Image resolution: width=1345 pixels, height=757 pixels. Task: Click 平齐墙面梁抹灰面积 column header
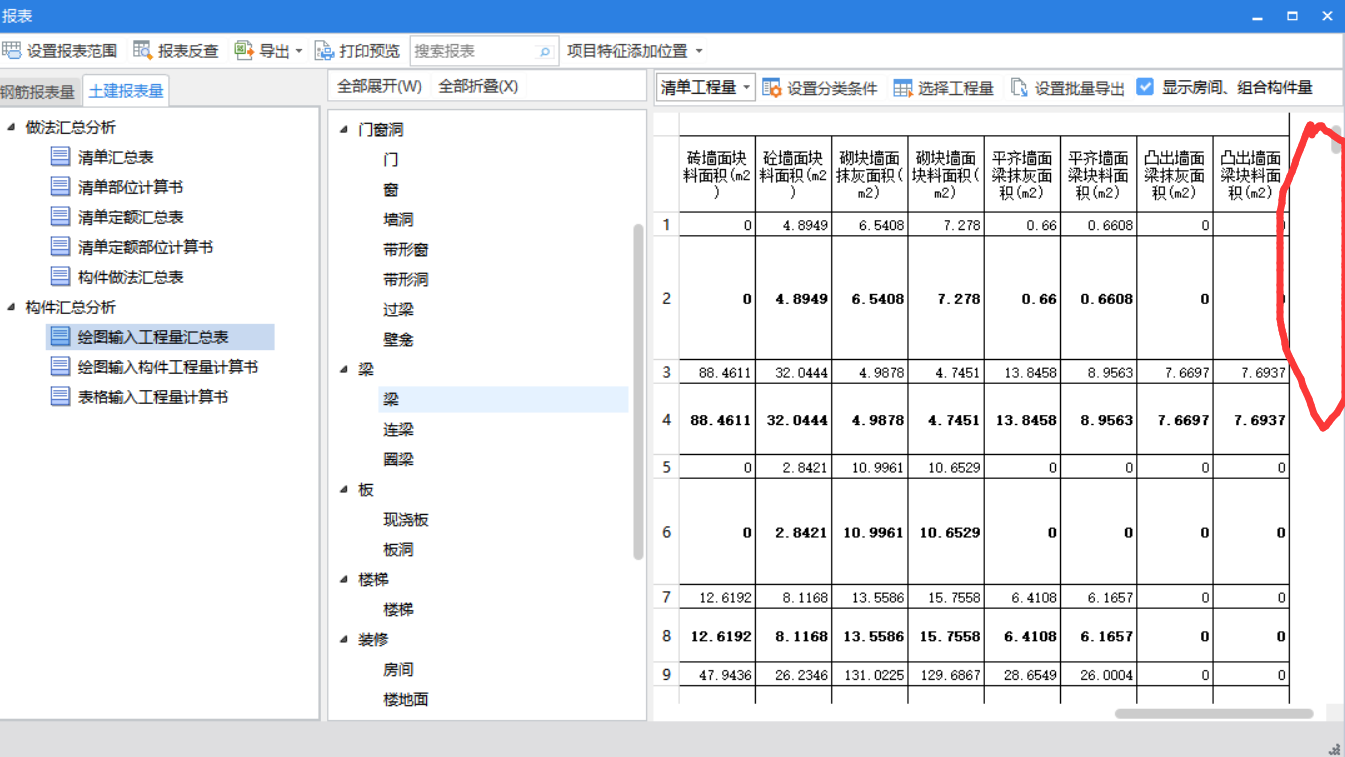[1022, 175]
